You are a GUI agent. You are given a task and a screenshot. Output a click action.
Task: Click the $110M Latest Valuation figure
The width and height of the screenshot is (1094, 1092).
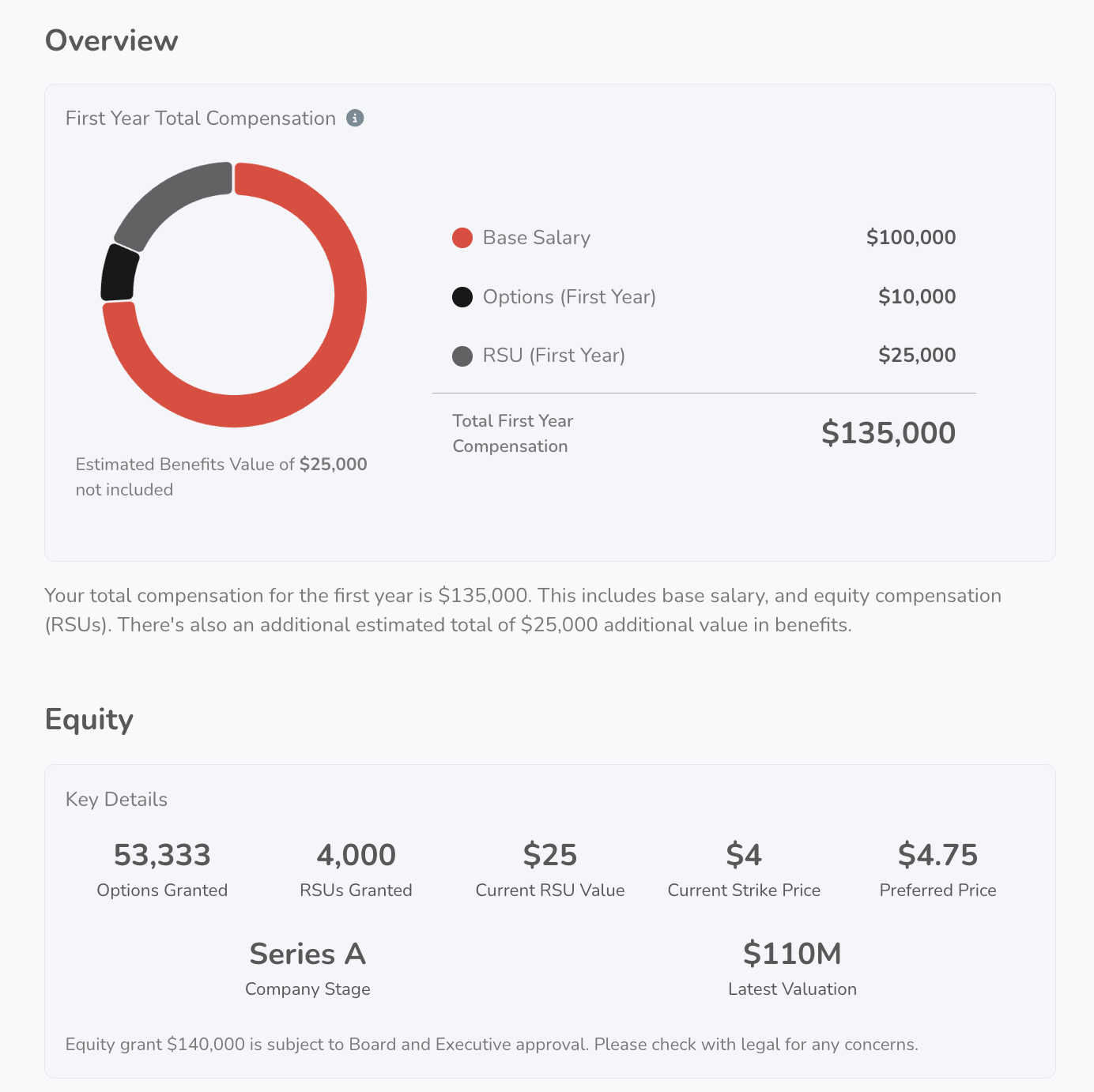point(792,954)
